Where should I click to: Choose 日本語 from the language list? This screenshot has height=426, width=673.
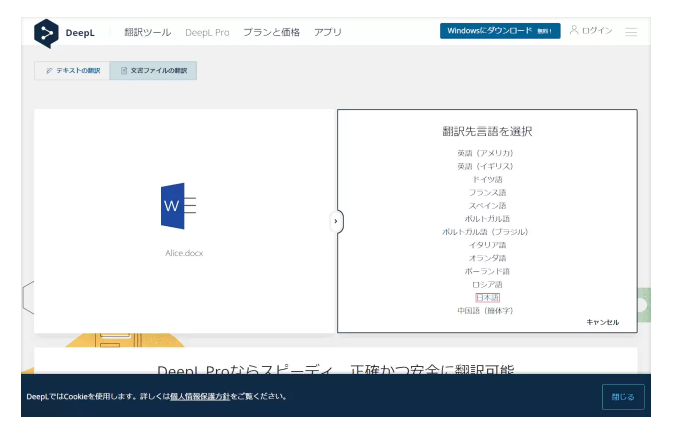[x=487, y=297]
